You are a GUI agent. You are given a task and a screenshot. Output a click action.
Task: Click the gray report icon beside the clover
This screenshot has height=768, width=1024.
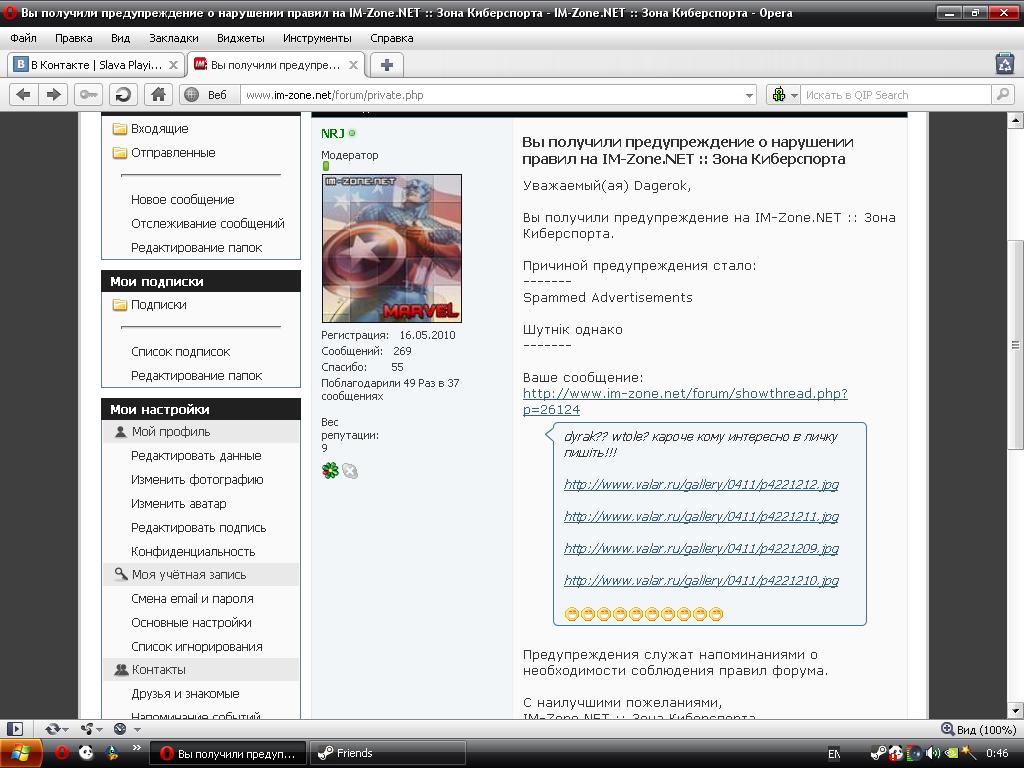pos(350,471)
